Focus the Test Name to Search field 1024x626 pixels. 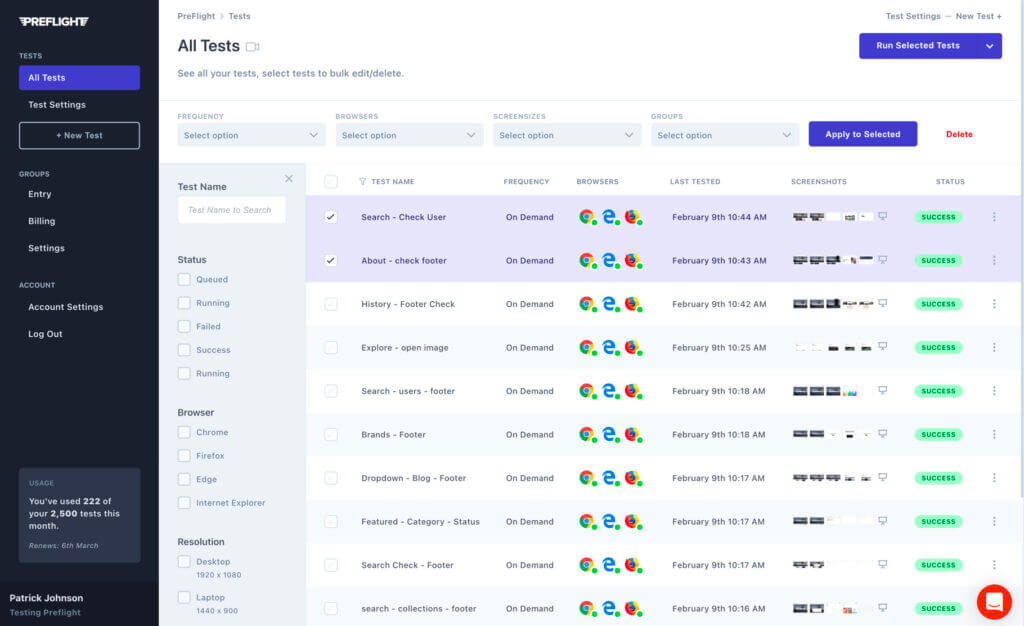point(231,210)
